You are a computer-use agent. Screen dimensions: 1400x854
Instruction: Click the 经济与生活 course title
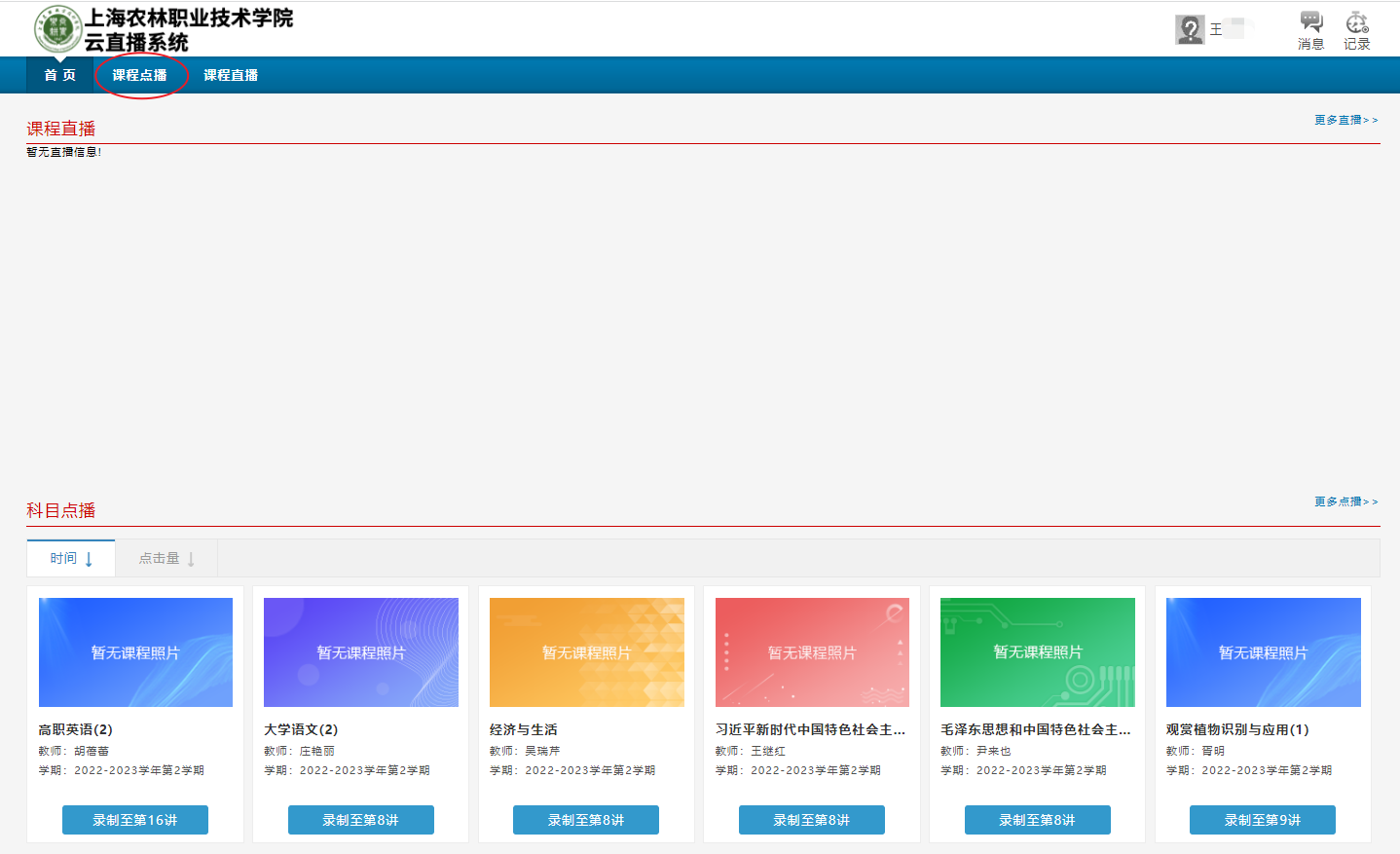click(x=524, y=729)
